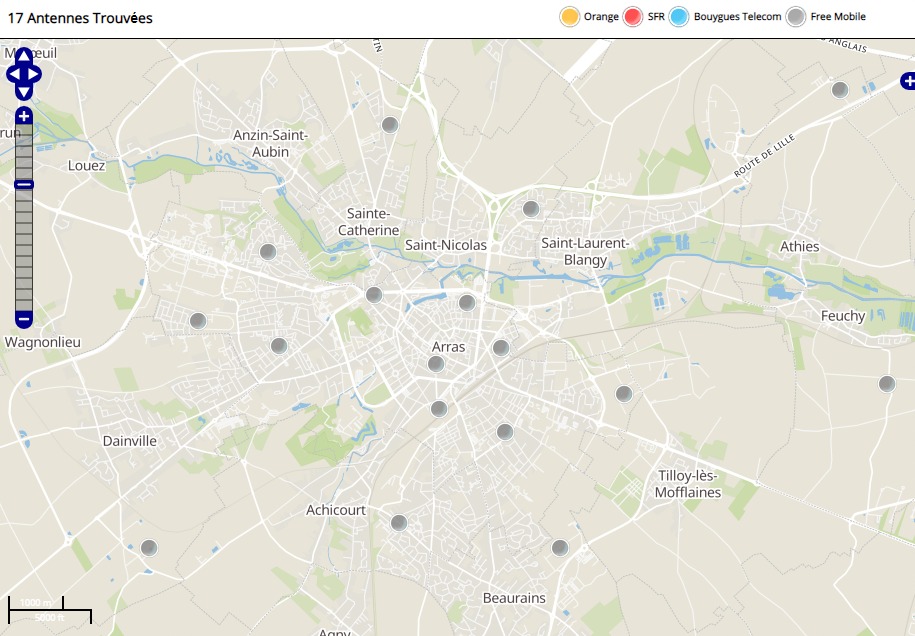Zoom out using the bottom minus button
This screenshot has height=636, width=915.
click(x=24, y=320)
